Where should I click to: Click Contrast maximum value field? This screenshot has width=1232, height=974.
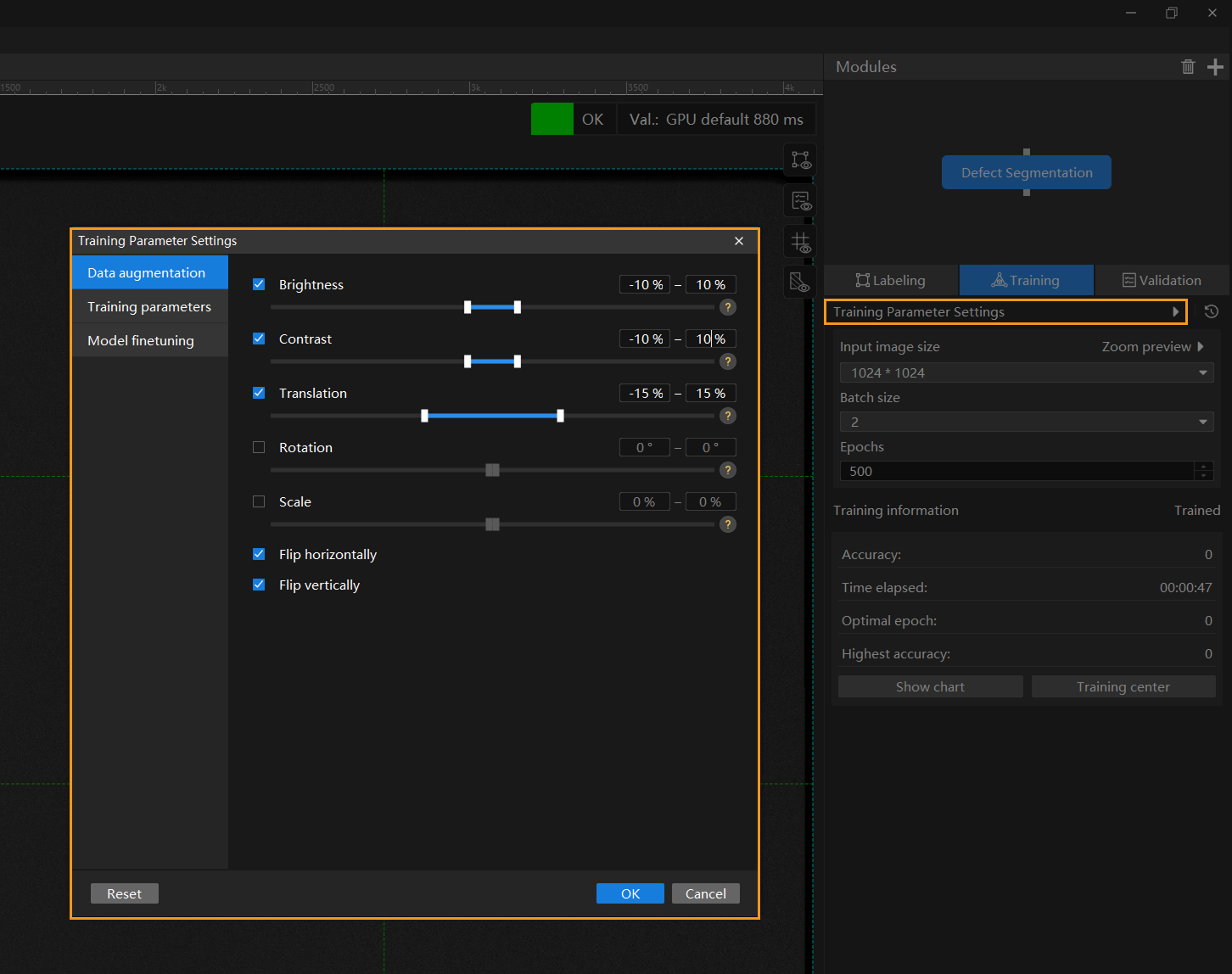click(x=711, y=339)
